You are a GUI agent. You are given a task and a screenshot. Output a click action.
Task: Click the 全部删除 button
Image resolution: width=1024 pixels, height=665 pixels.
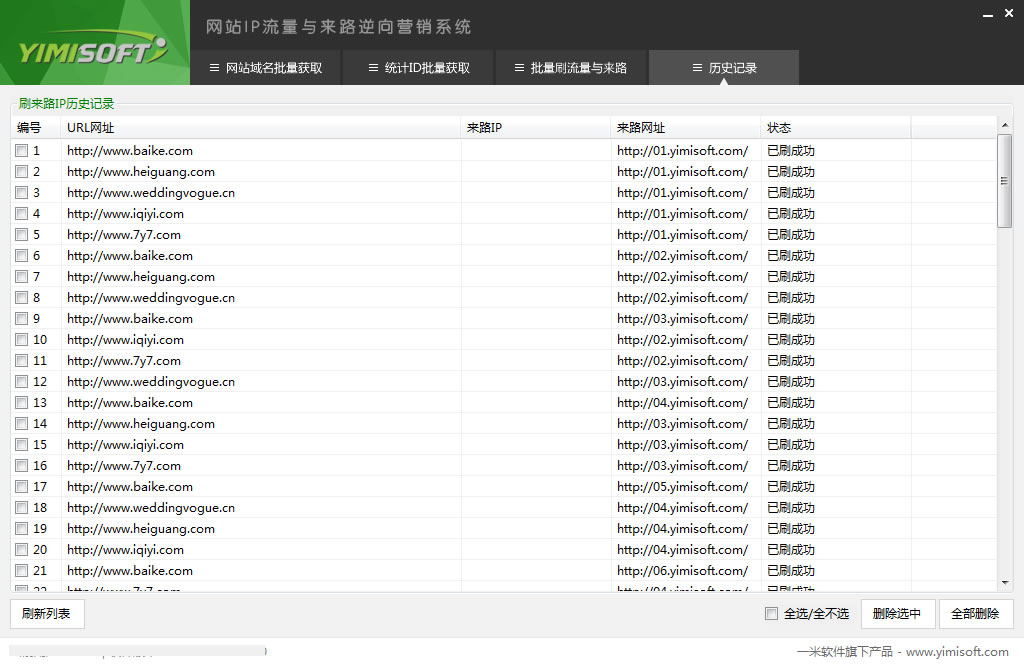pyautogui.click(x=976, y=614)
